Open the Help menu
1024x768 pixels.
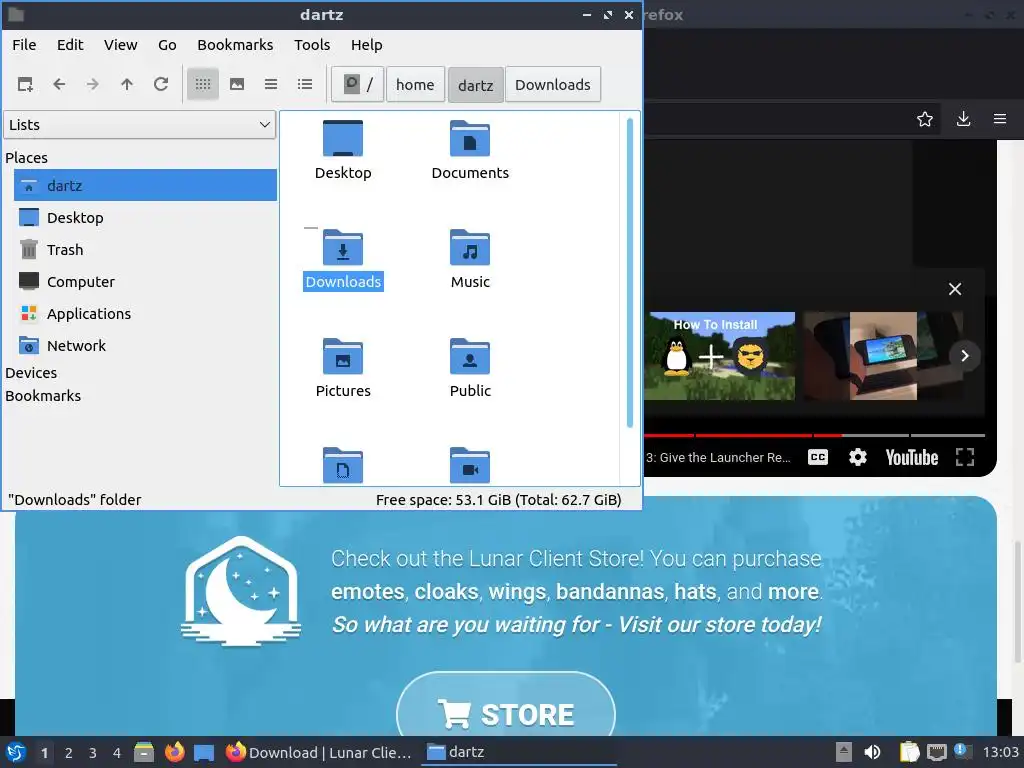366,45
